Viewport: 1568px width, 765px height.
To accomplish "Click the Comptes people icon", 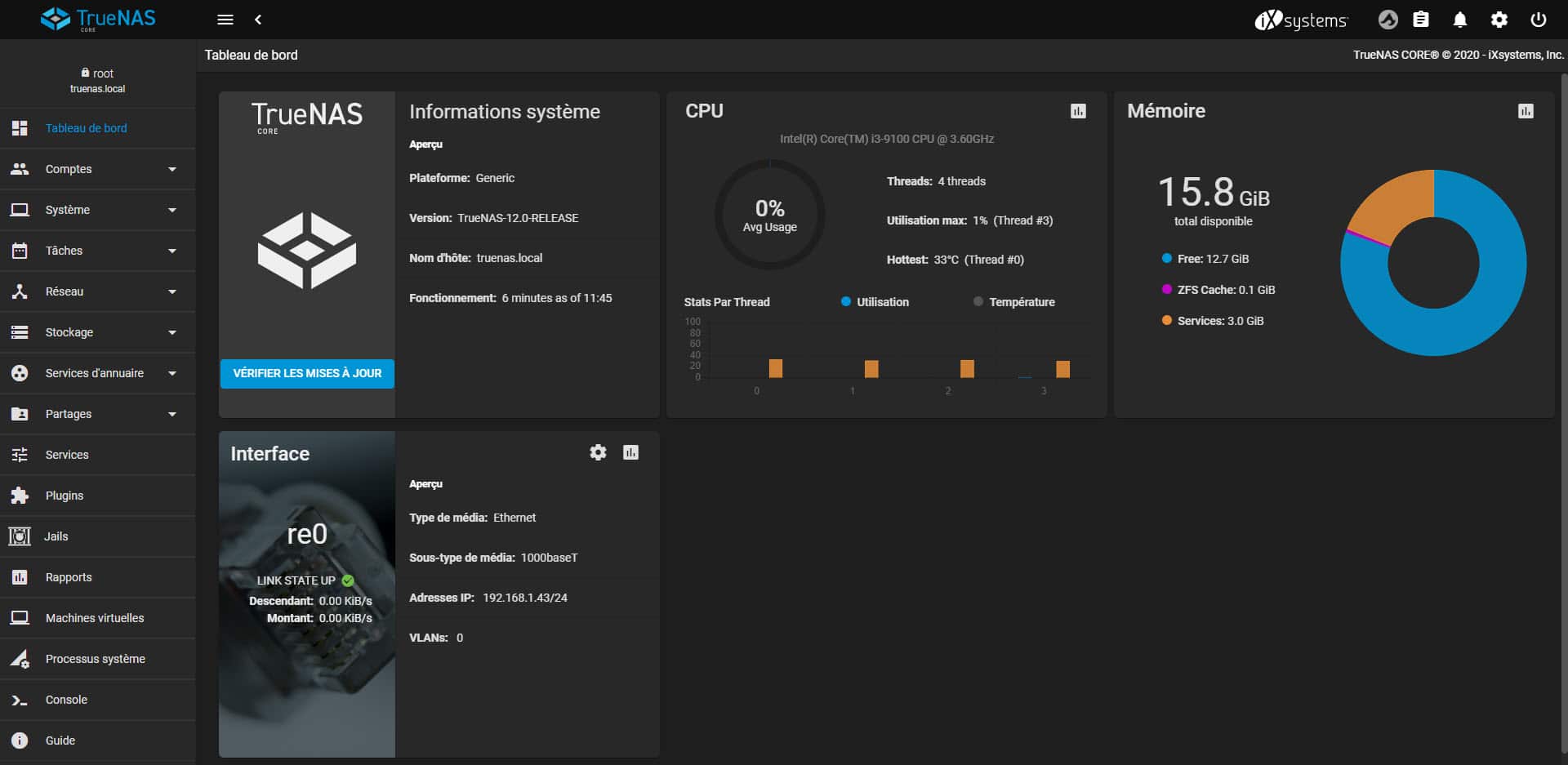I will pos(20,169).
